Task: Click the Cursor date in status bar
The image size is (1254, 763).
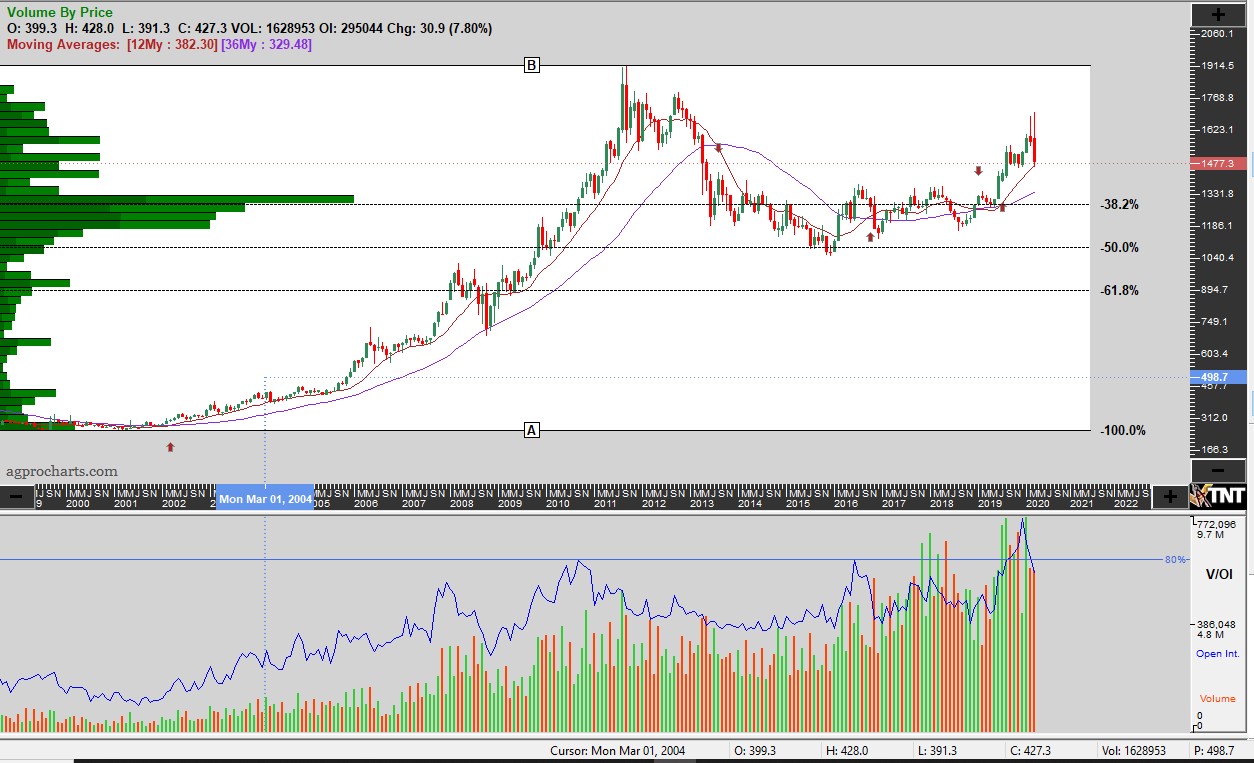Action: click(618, 750)
